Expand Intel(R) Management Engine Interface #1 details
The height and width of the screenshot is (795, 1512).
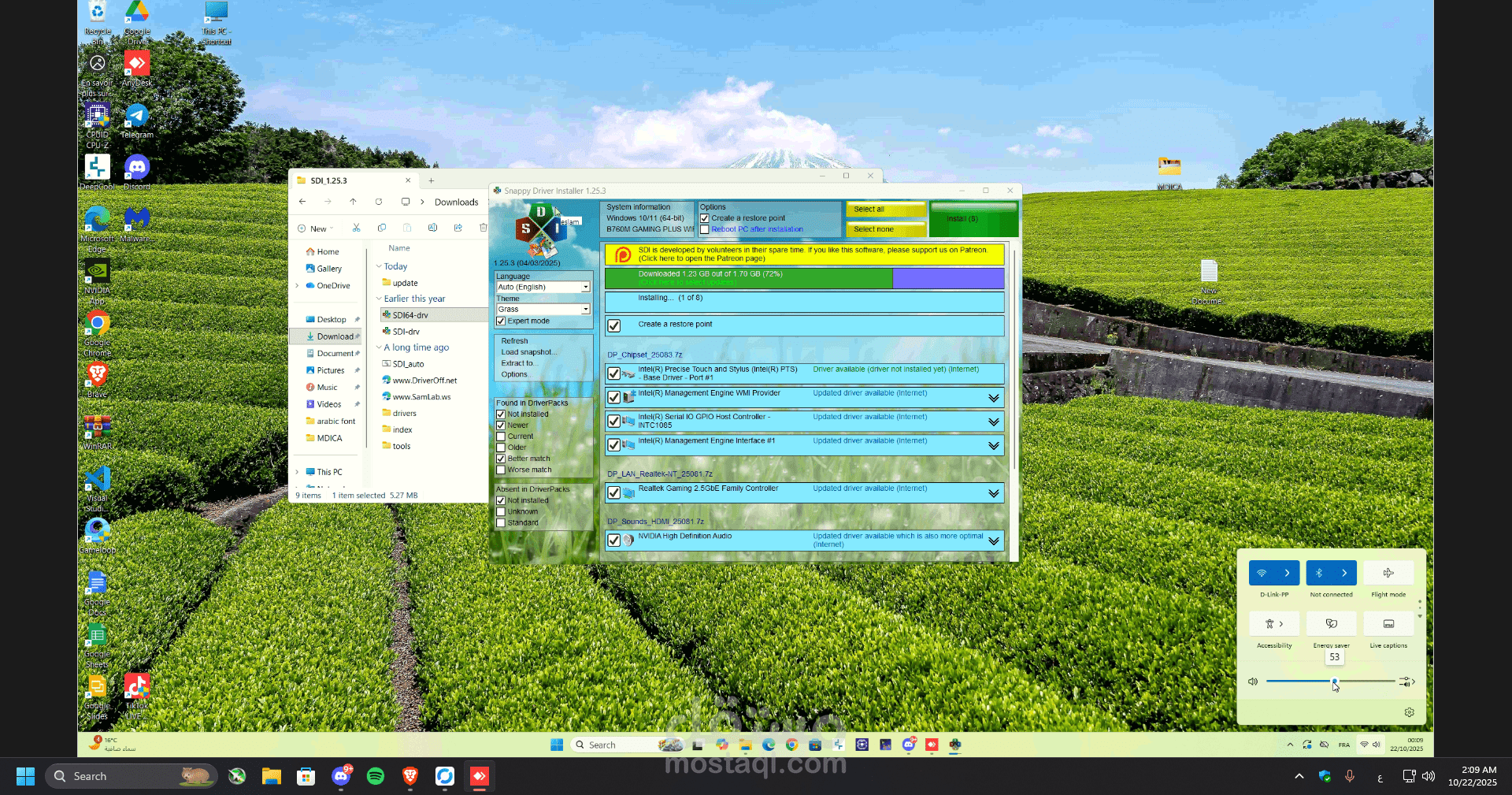(x=994, y=446)
